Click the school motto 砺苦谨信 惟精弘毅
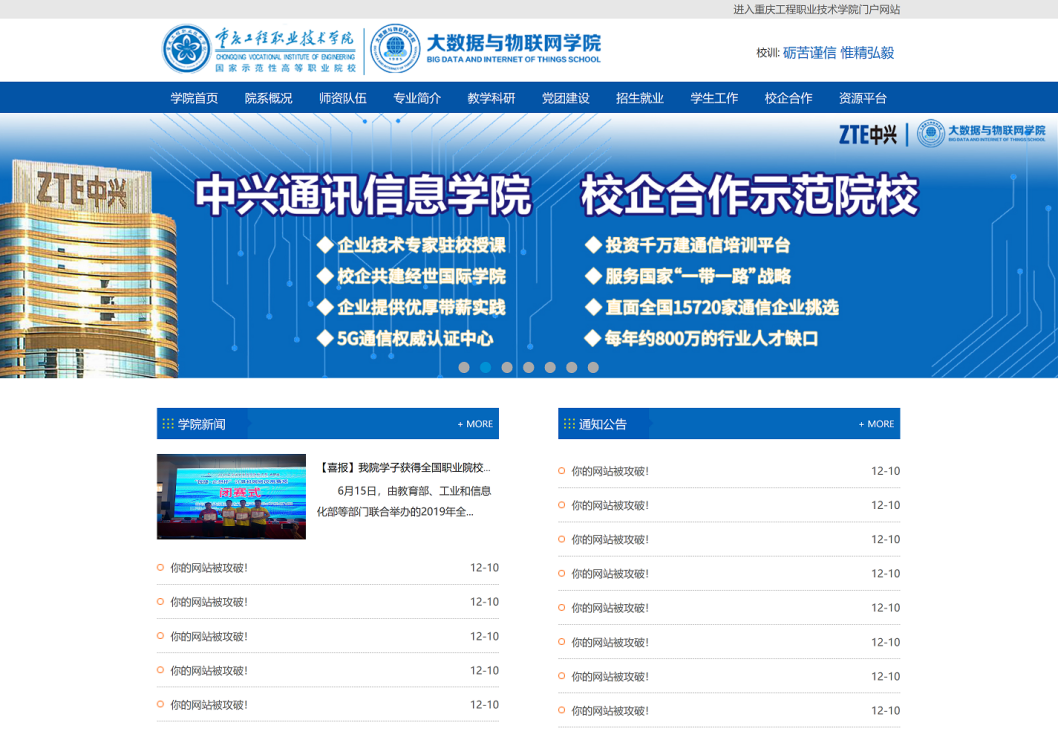Viewport: 1058px width, 743px height. 839,53
